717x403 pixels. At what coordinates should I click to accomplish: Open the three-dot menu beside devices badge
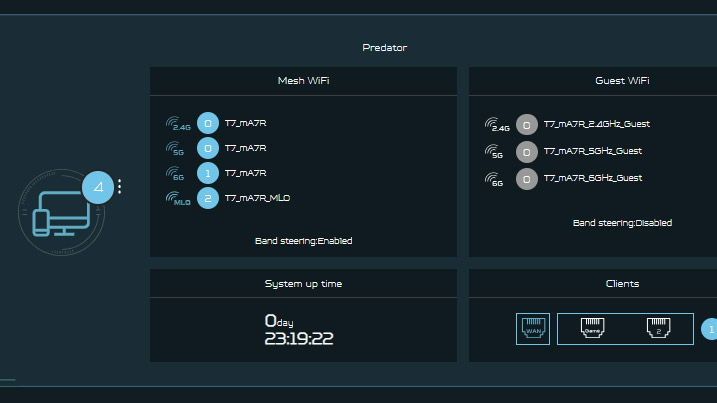click(x=120, y=187)
